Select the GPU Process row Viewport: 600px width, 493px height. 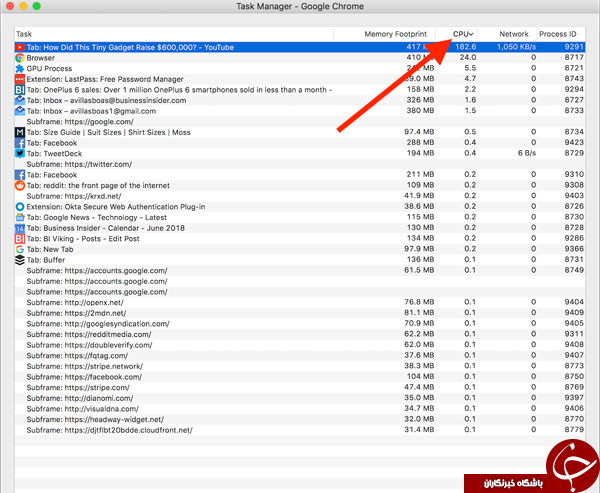(x=300, y=69)
